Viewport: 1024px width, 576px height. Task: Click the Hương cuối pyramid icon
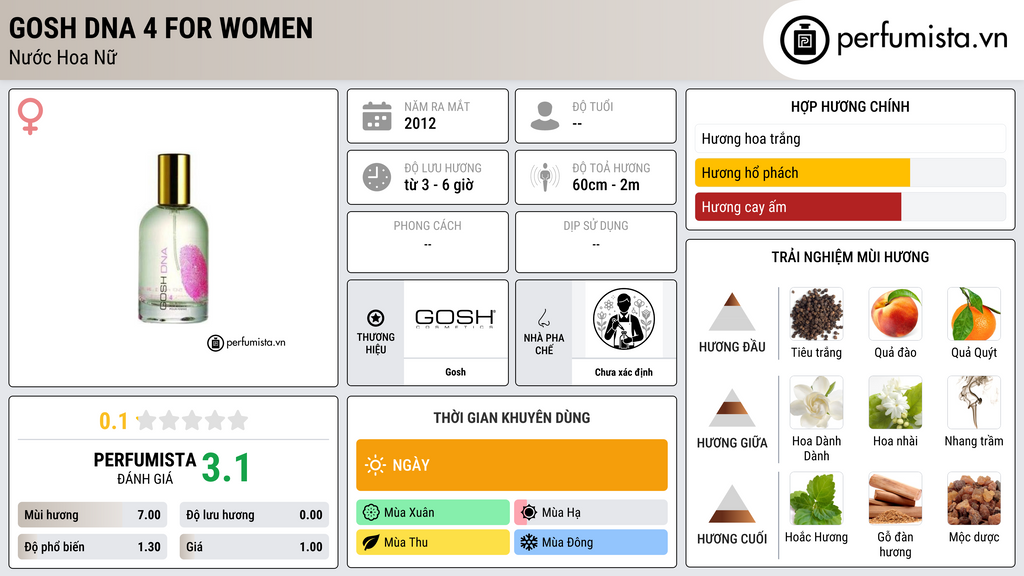pos(732,504)
